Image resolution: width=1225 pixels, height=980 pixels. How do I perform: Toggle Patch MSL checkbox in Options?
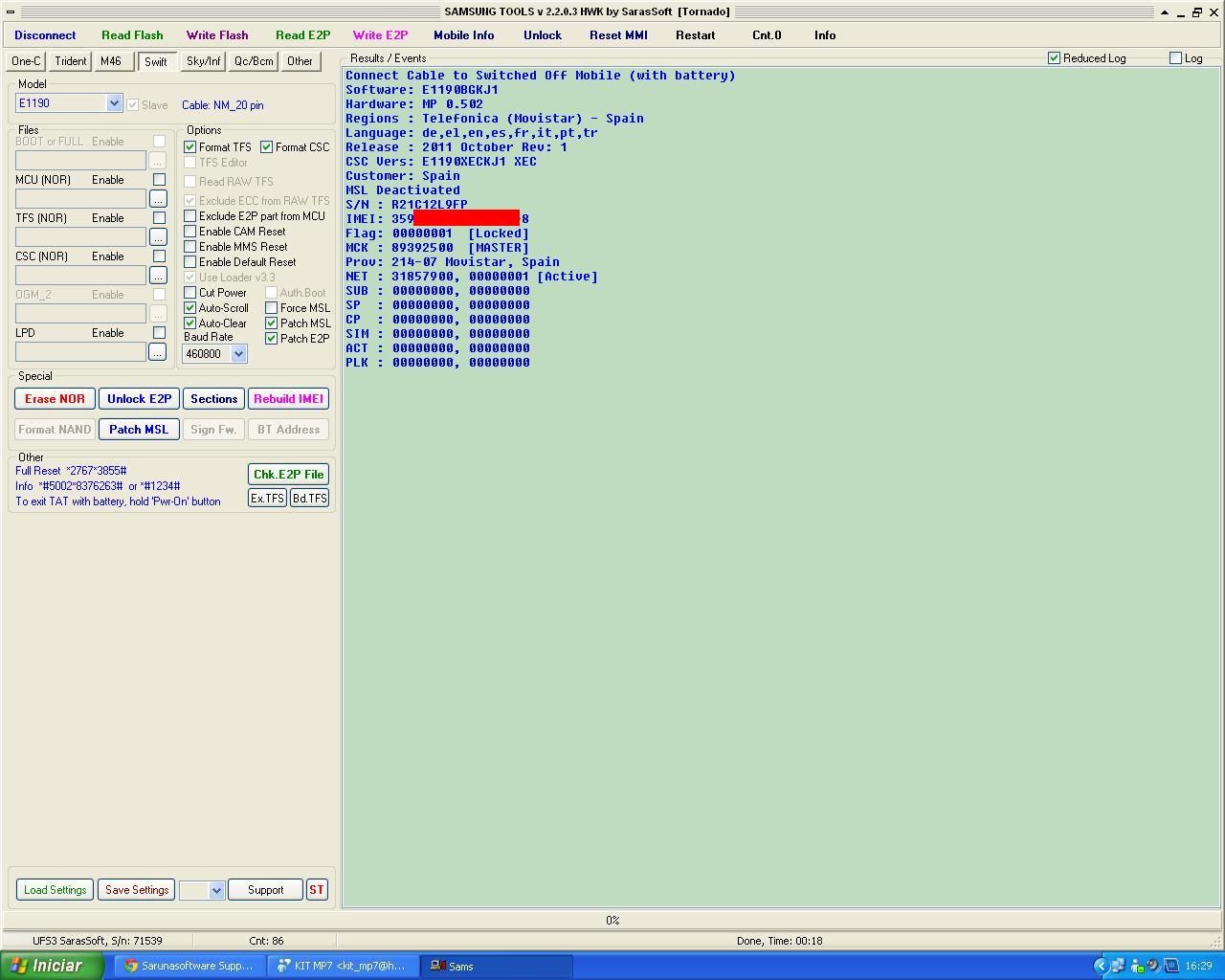pos(272,323)
